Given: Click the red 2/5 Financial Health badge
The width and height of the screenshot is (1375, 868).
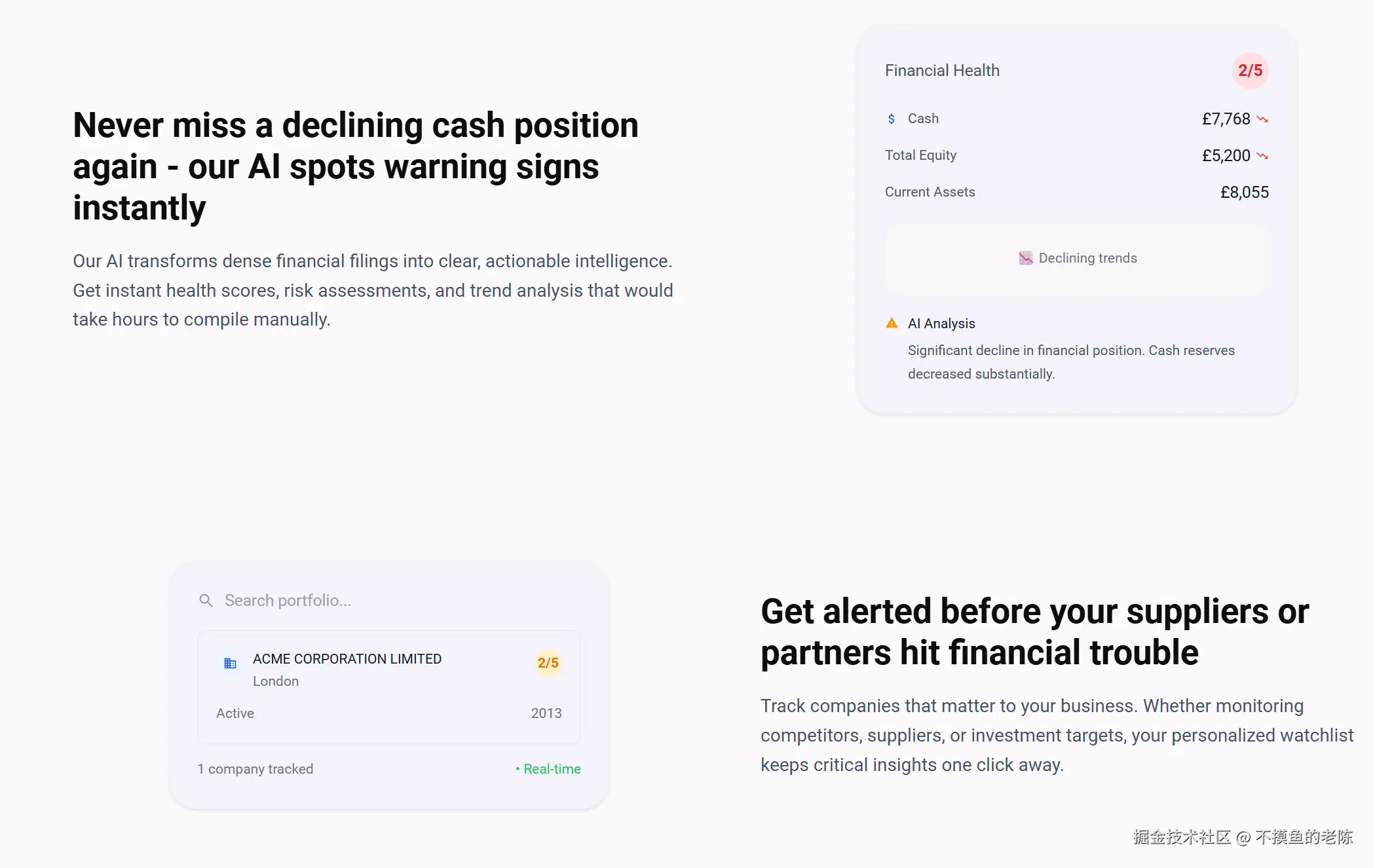Looking at the screenshot, I should (1250, 71).
